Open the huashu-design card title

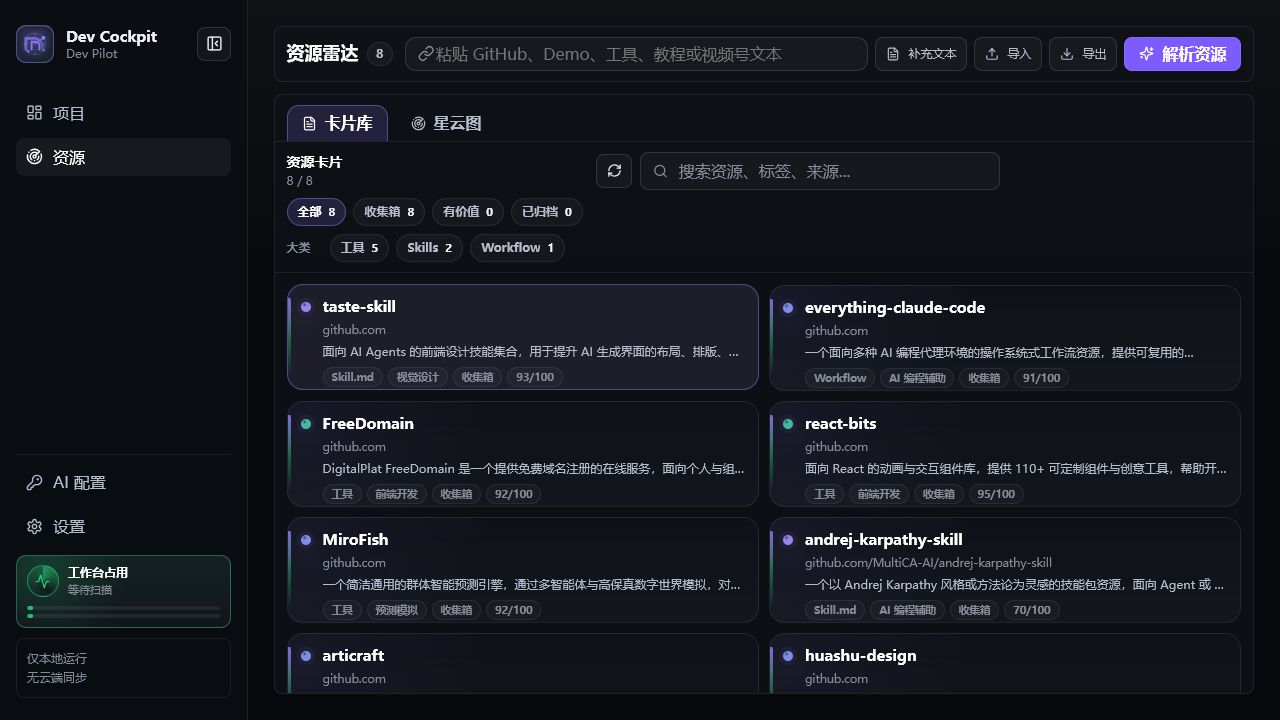click(x=861, y=656)
